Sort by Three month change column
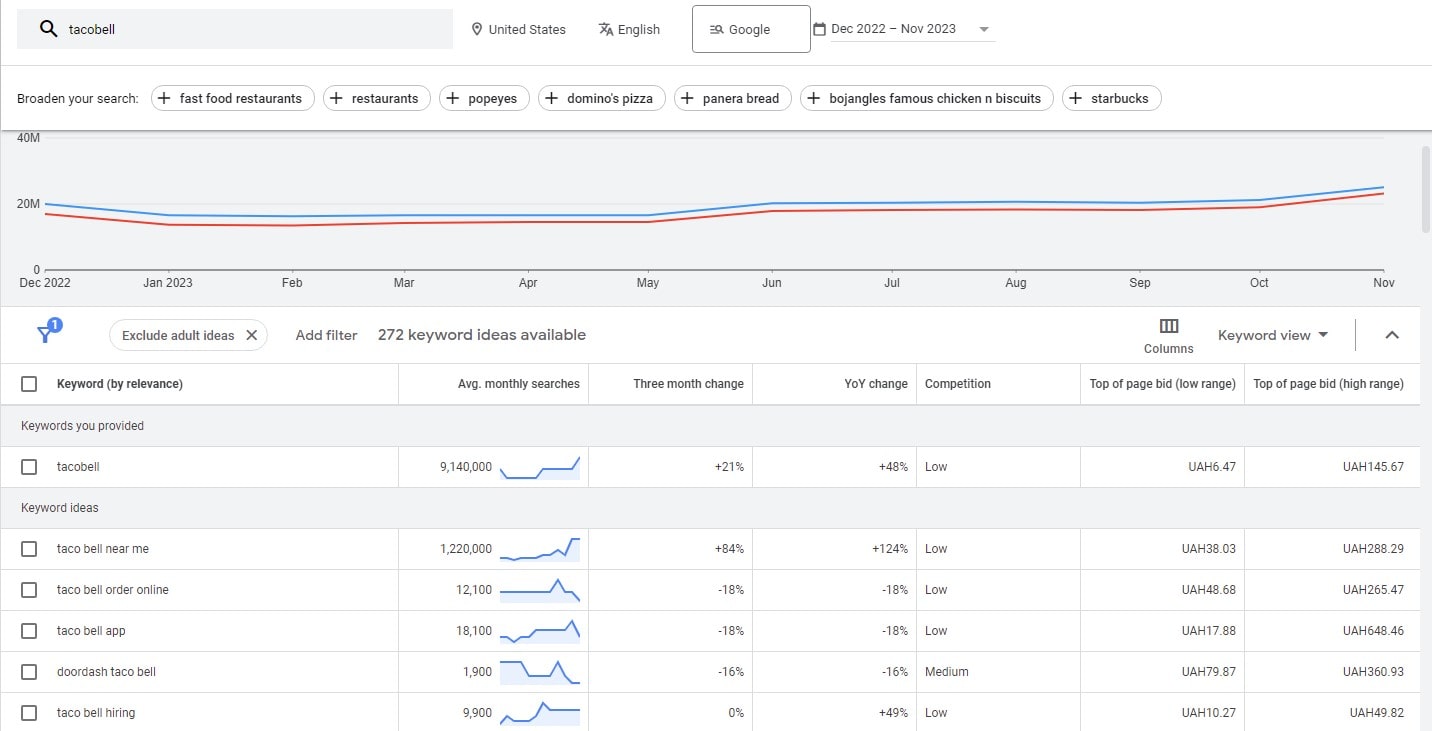The height and width of the screenshot is (731, 1432). [x=688, y=384]
